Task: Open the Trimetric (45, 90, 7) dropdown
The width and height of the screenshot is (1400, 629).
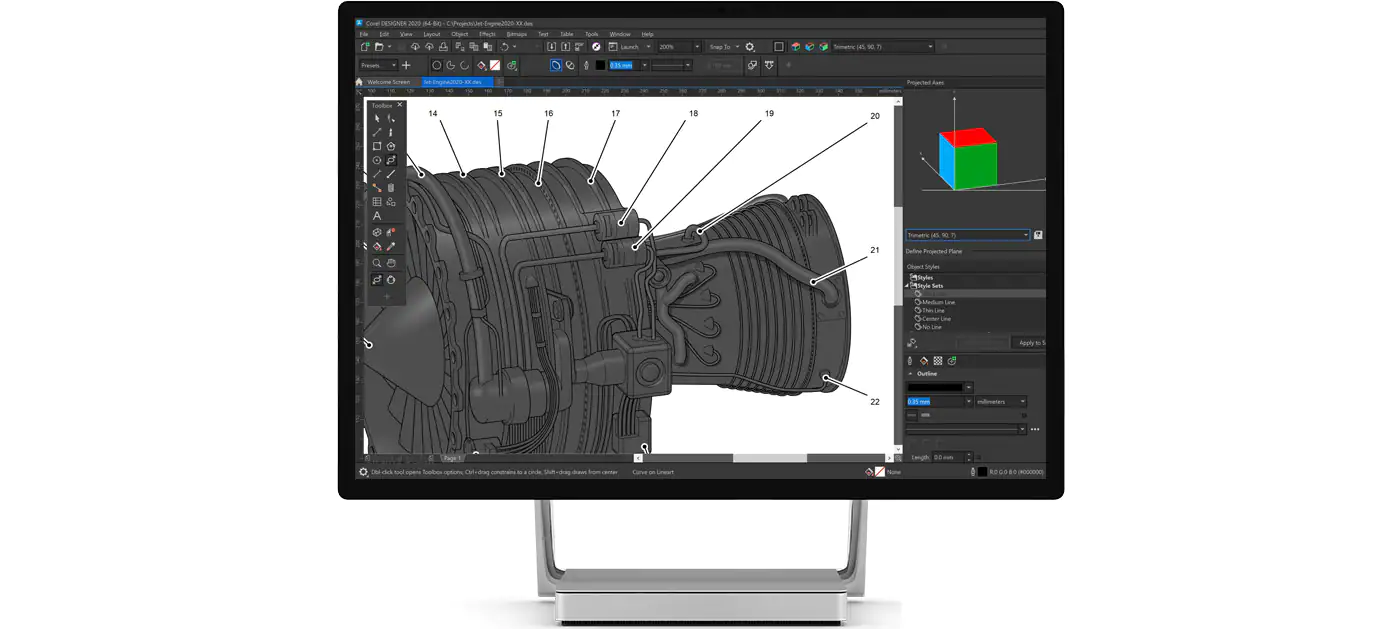Action: click(965, 235)
